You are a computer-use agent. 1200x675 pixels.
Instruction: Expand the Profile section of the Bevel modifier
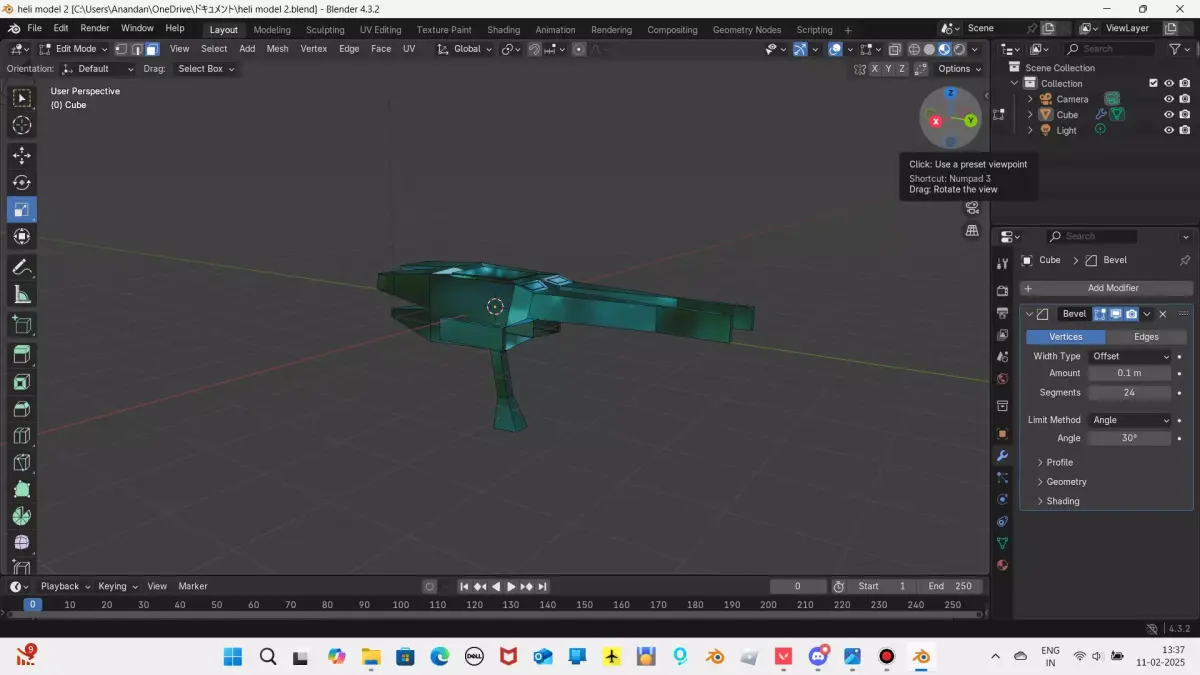(x=1057, y=462)
